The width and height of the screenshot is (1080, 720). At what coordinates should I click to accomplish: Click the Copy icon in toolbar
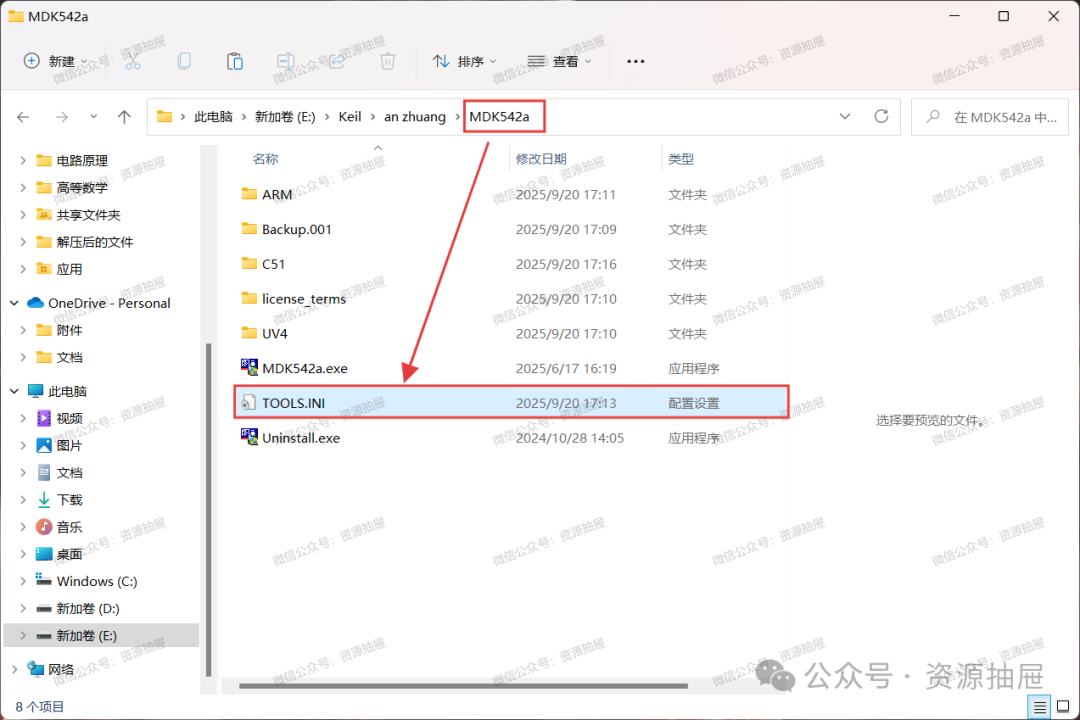(x=184, y=61)
